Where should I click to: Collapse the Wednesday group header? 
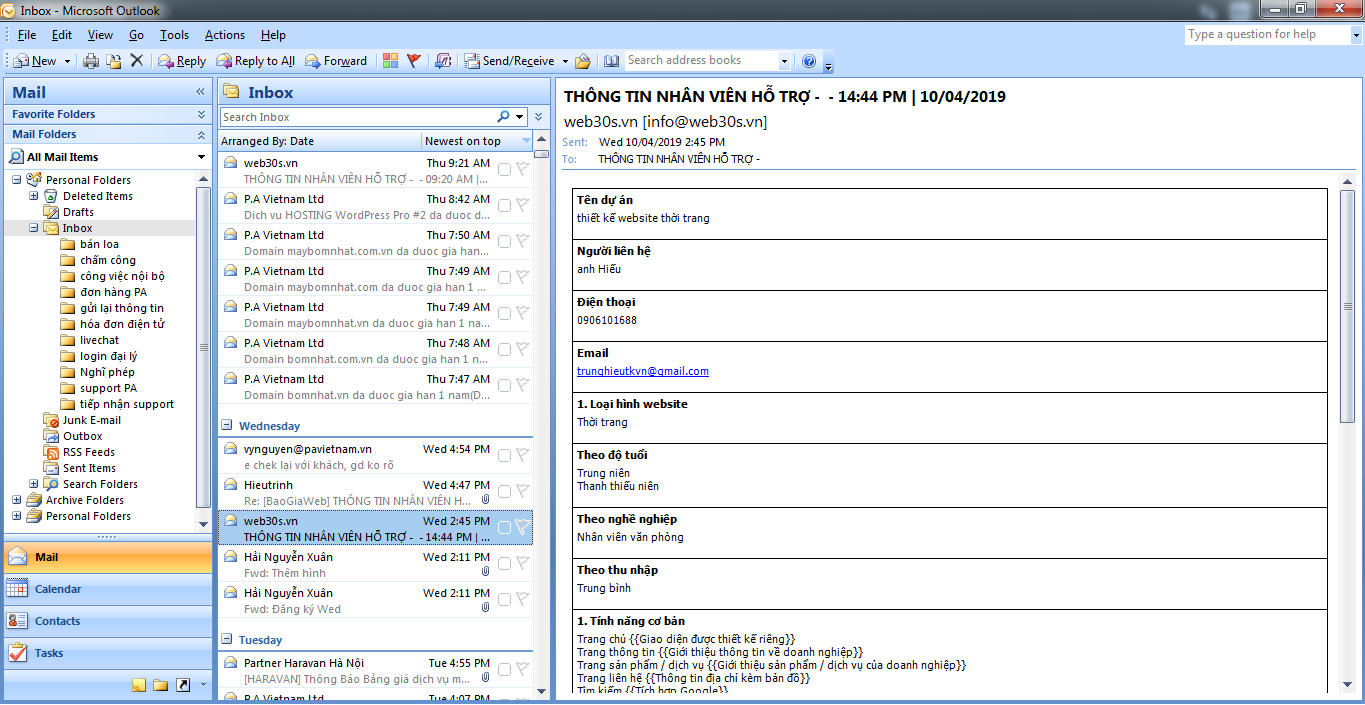point(227,426)
